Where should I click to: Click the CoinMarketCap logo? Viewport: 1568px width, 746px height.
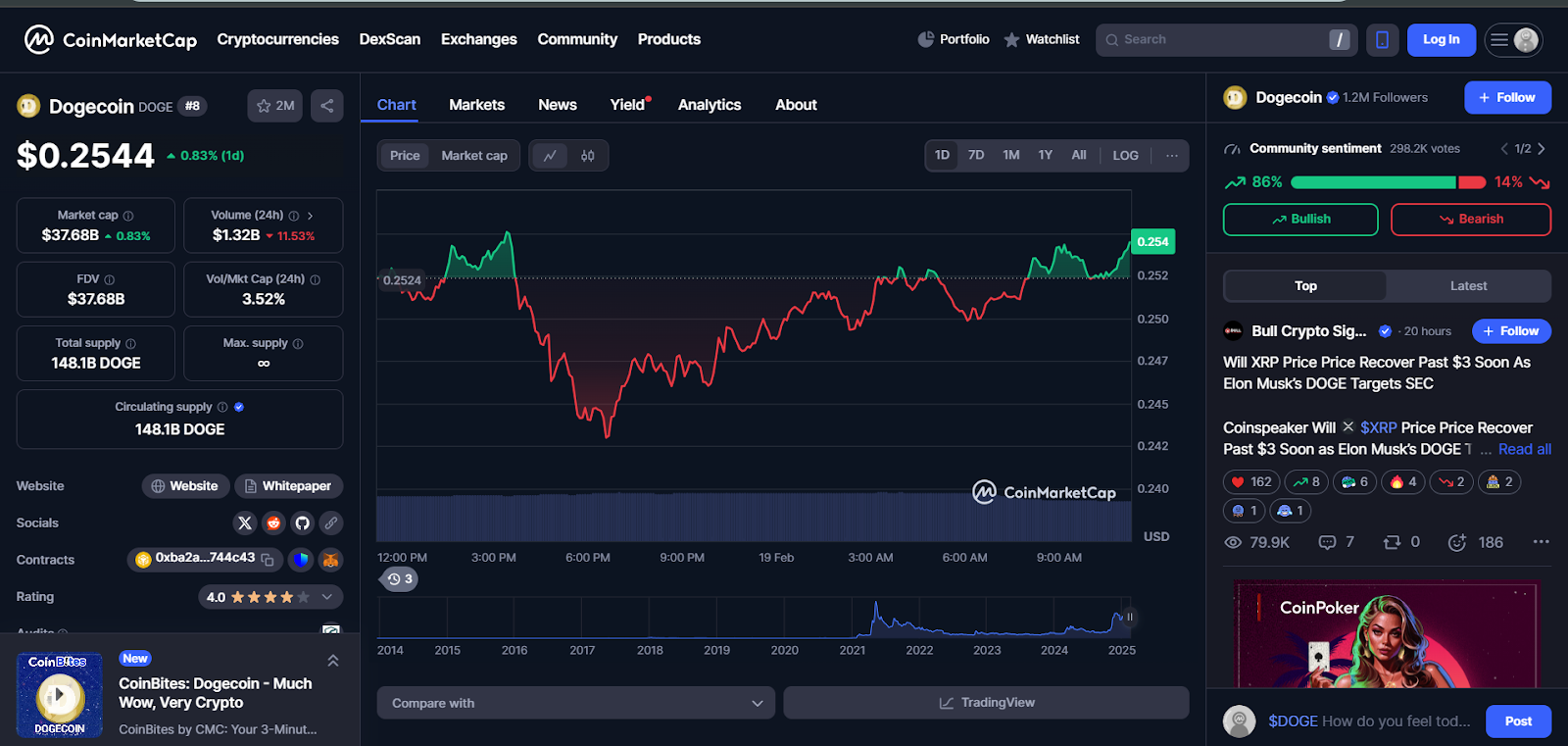coord(111,39)
